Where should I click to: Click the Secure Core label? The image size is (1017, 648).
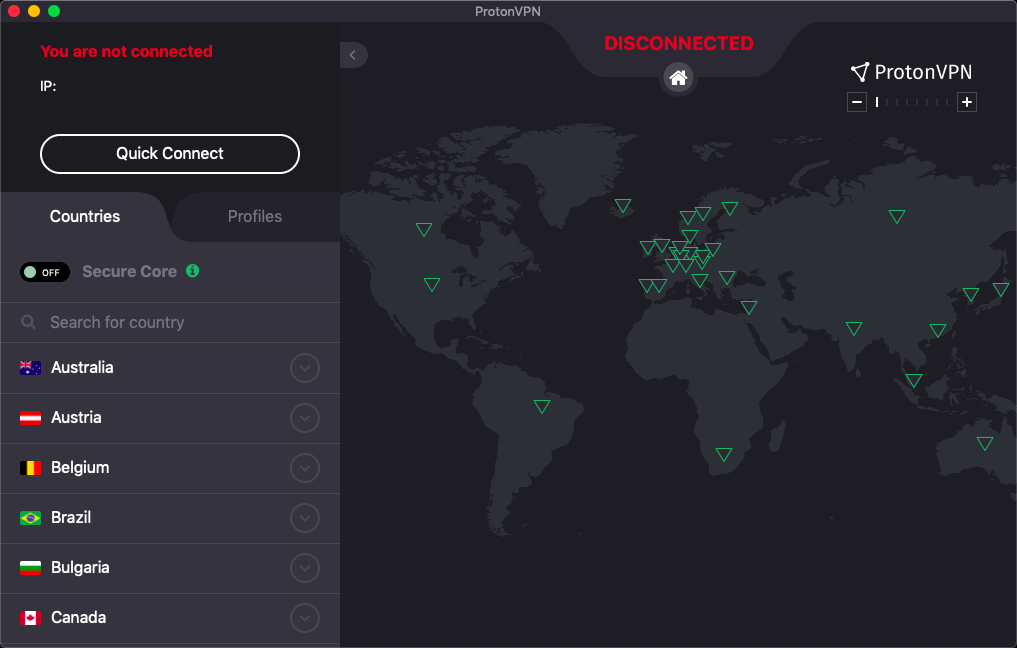coord(130,272)
